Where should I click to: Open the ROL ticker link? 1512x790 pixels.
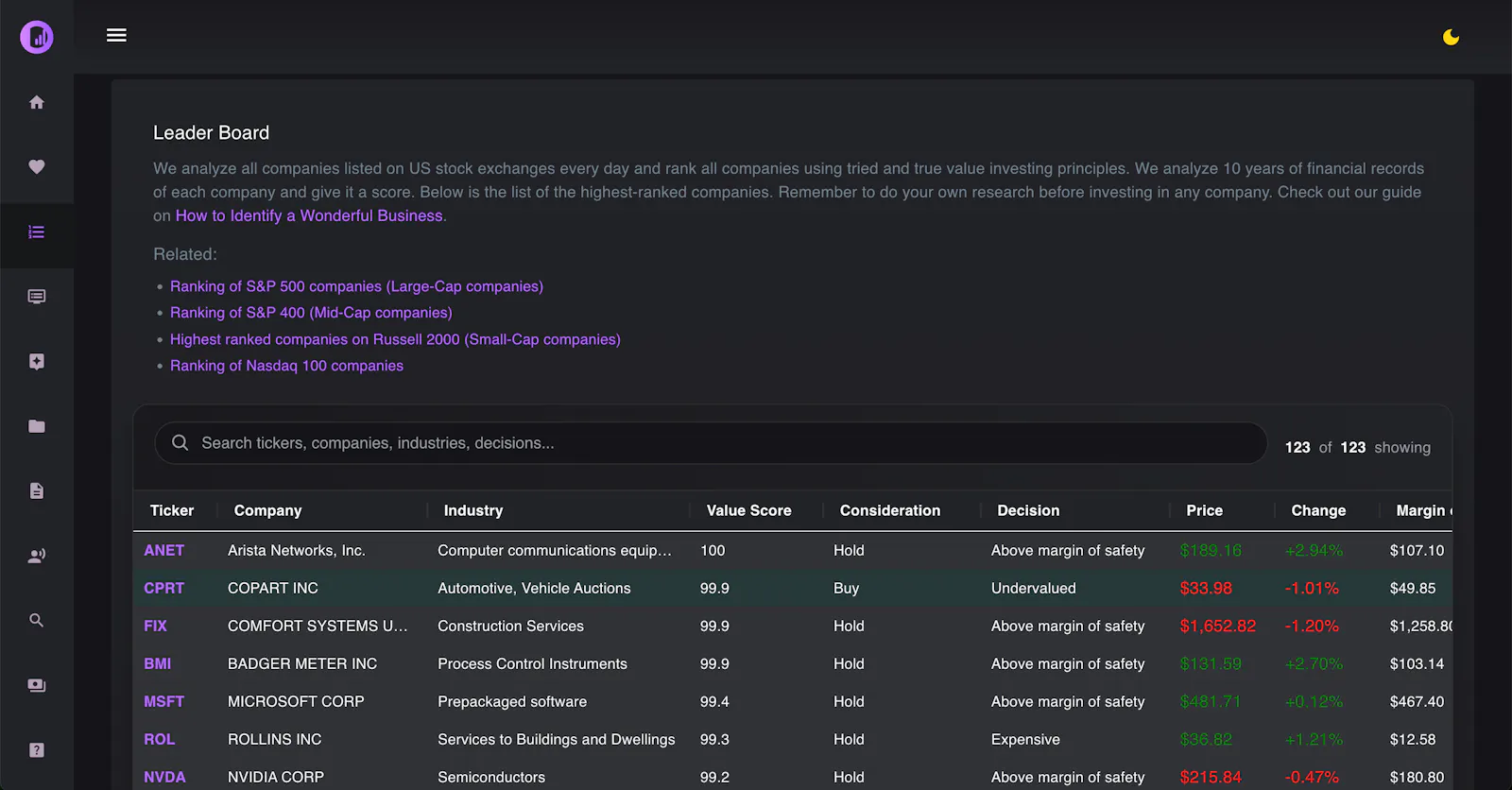click(159, 739)
